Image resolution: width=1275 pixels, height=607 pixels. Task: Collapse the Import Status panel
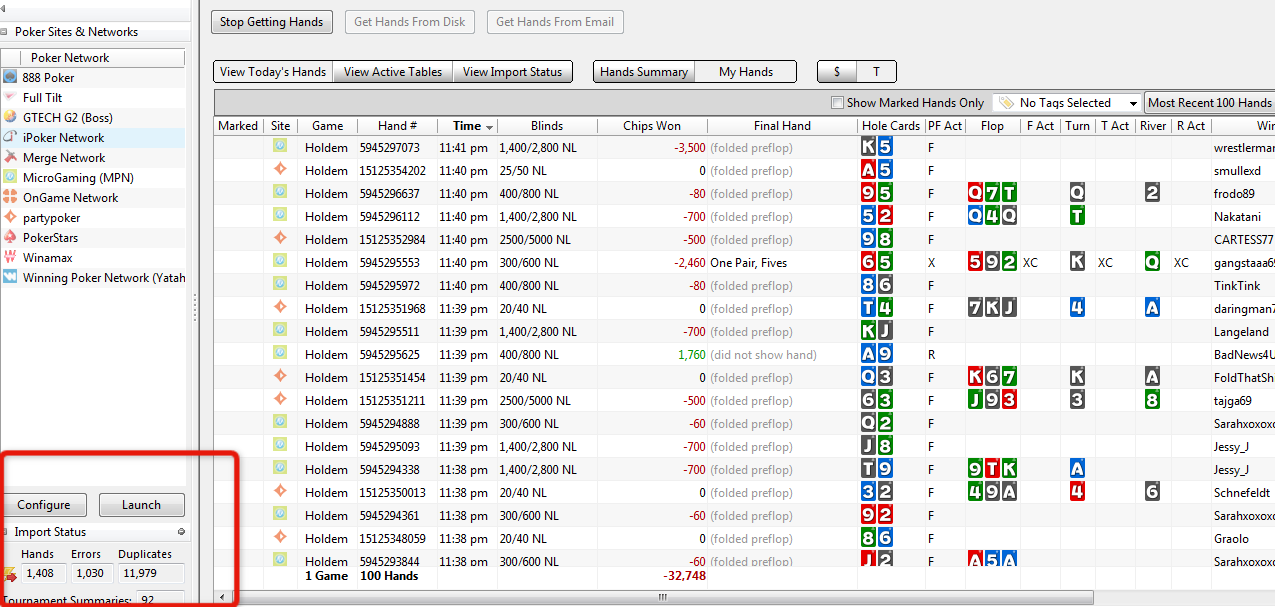tap(6, 532)
